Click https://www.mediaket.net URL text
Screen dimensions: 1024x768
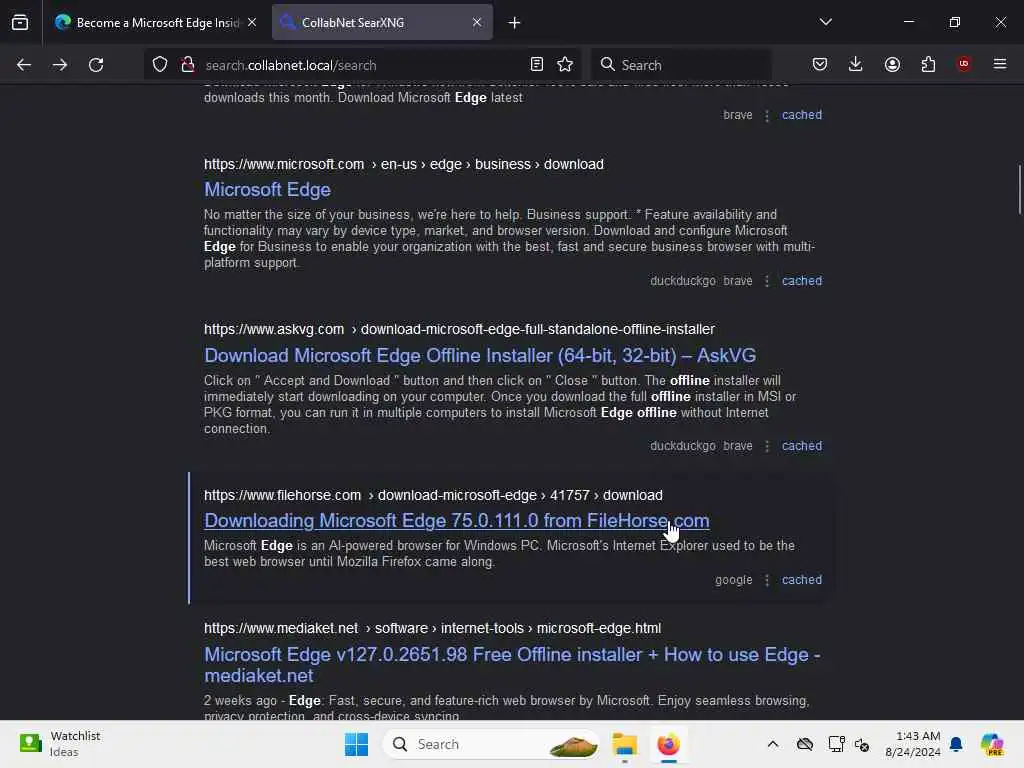(x=281, y=628)
